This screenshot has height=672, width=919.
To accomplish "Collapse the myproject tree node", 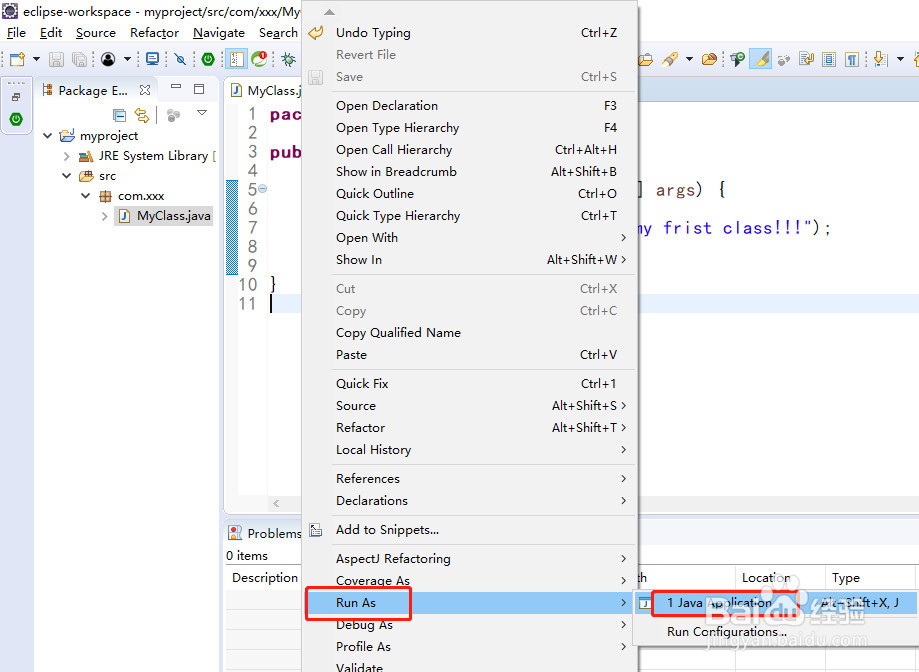I will 47,135.
